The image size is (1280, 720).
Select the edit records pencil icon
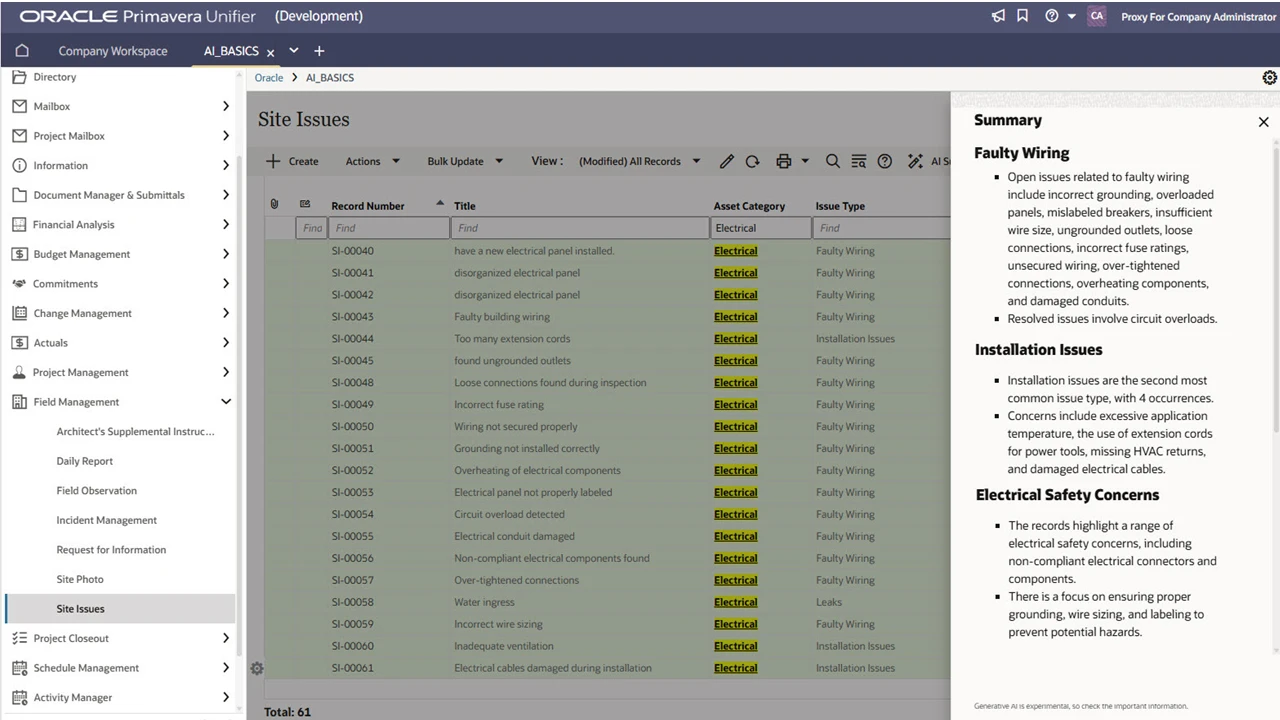[727, 161]
